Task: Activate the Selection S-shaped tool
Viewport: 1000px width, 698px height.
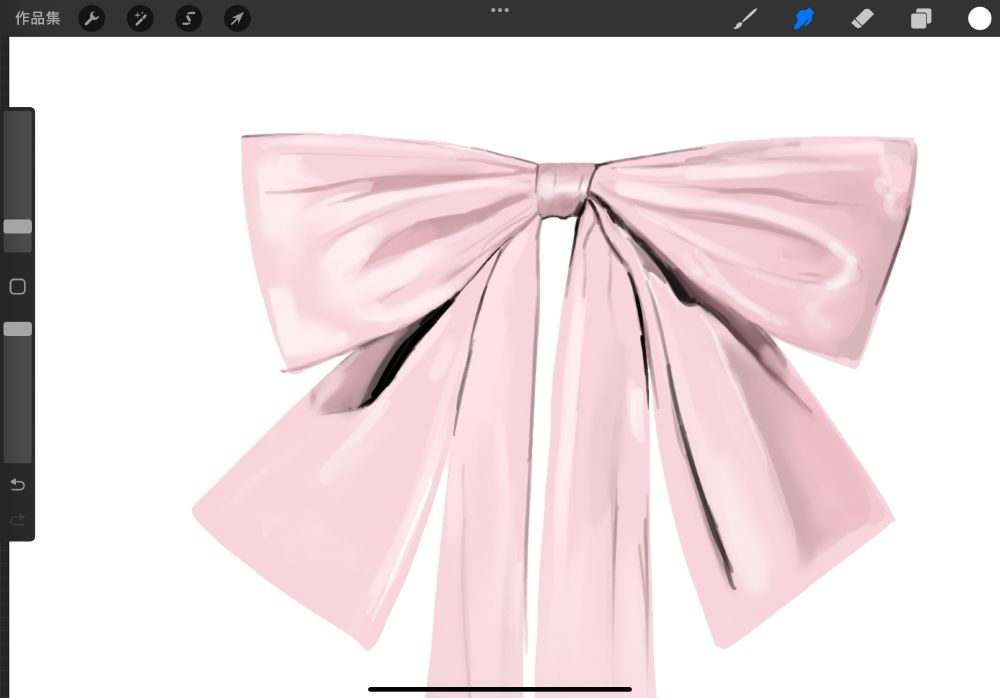Action: pos(189,19)
